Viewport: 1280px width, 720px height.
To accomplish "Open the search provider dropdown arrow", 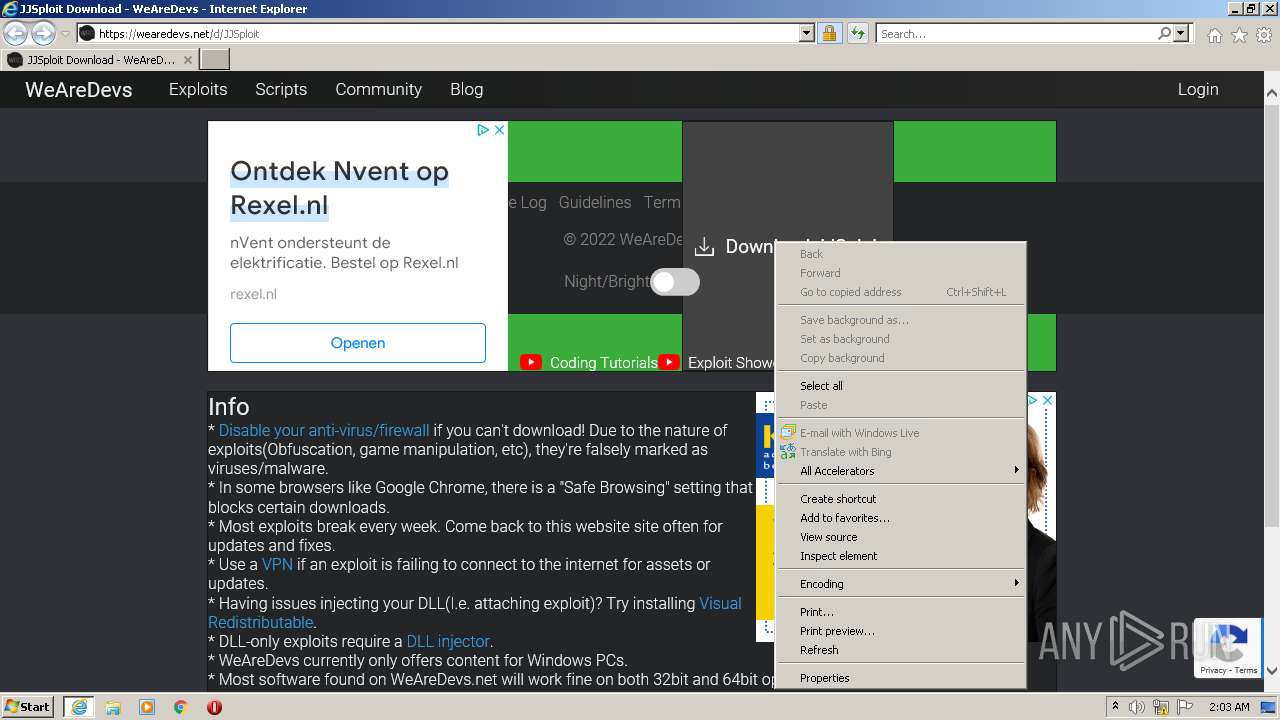I will tap(1181, 33).
